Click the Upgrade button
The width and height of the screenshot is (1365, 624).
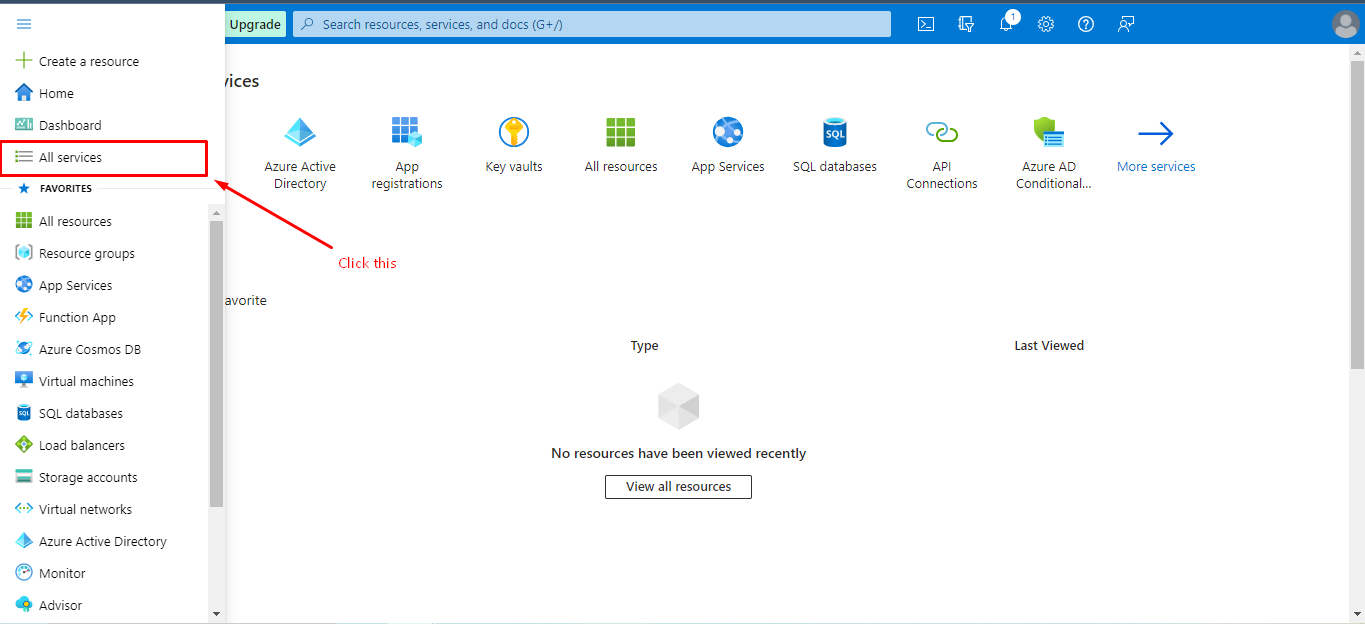(255, 24)
